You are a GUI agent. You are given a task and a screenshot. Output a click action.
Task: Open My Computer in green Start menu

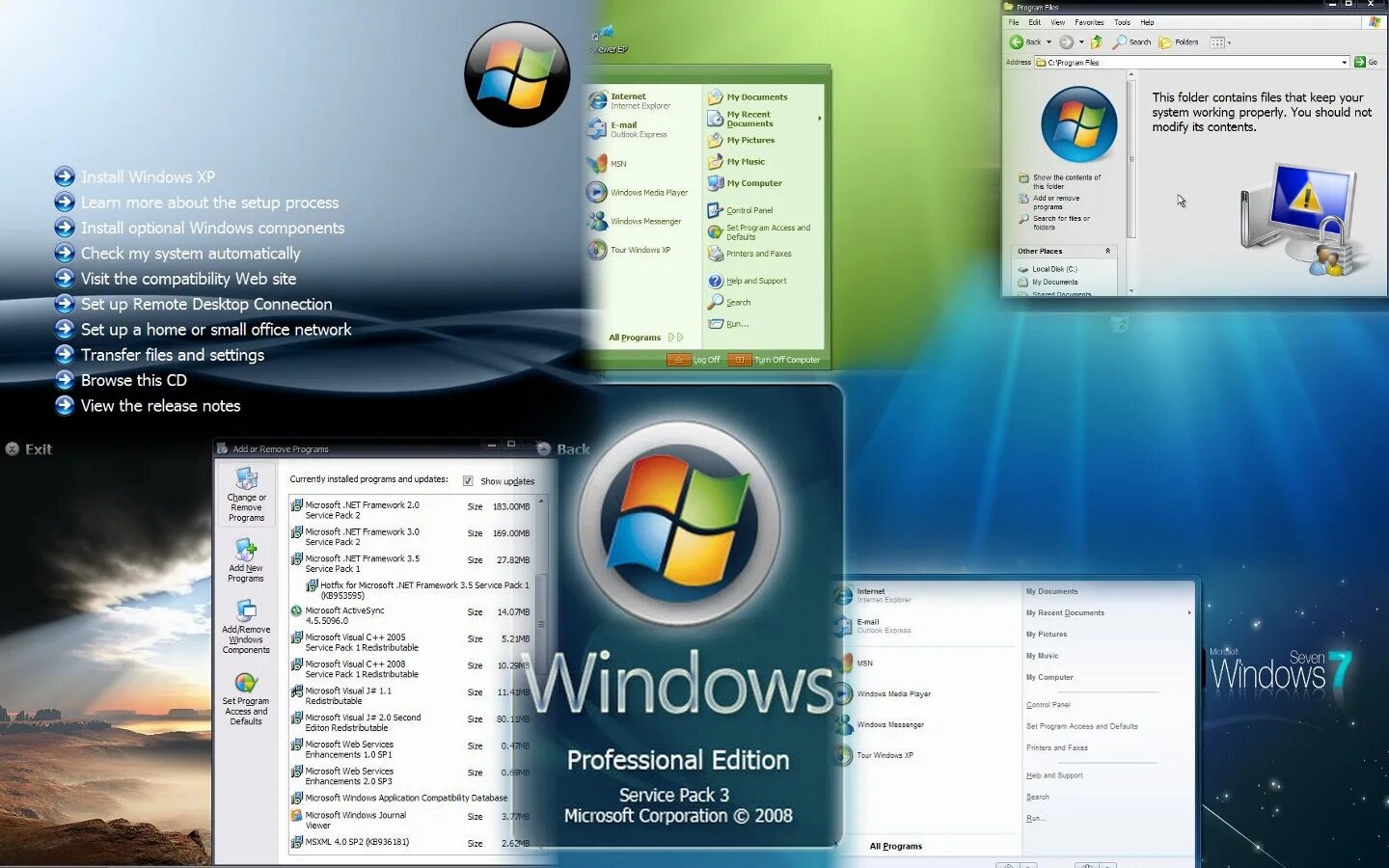click(x=745, y=183)
